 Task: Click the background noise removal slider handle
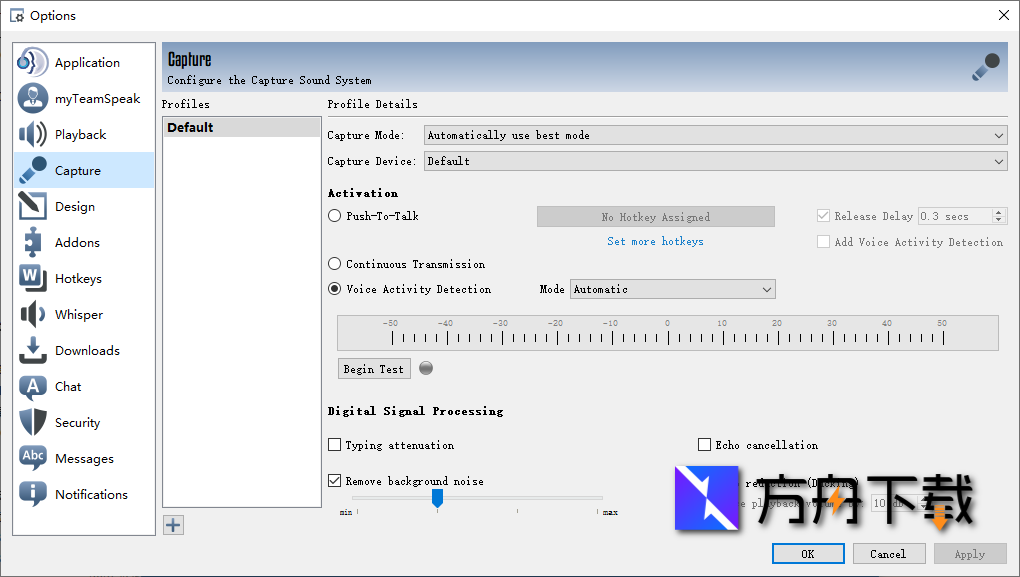[437, 497]
